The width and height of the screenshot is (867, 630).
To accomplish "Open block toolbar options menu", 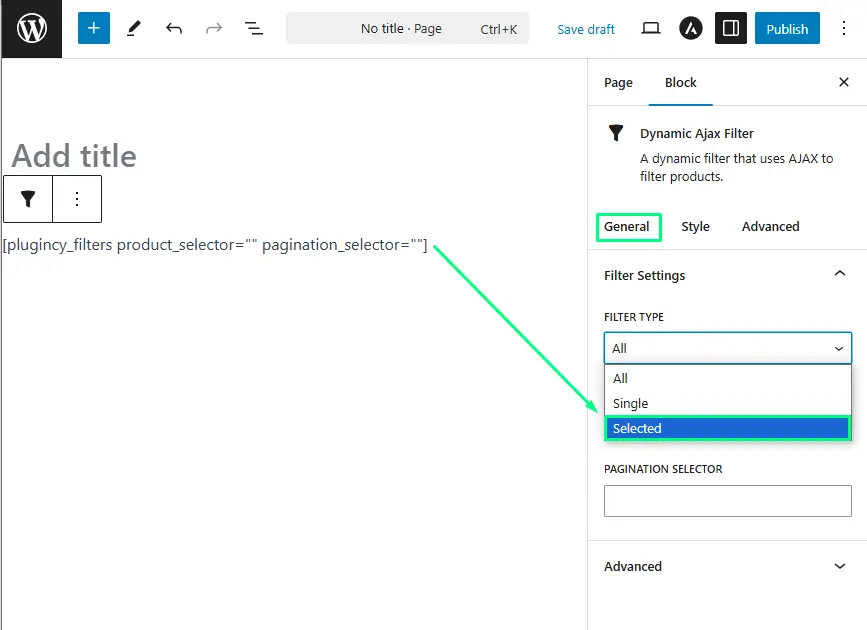I will click(77, 199).
